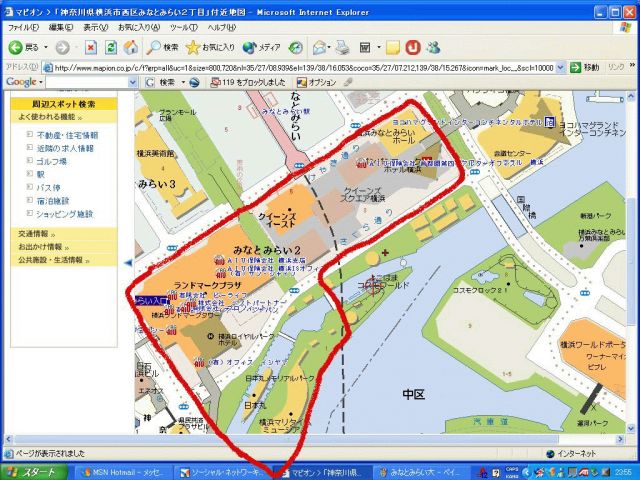Open the ショッピング施設 link
Screen dimensions: 640x480
(x=65, y=214)
